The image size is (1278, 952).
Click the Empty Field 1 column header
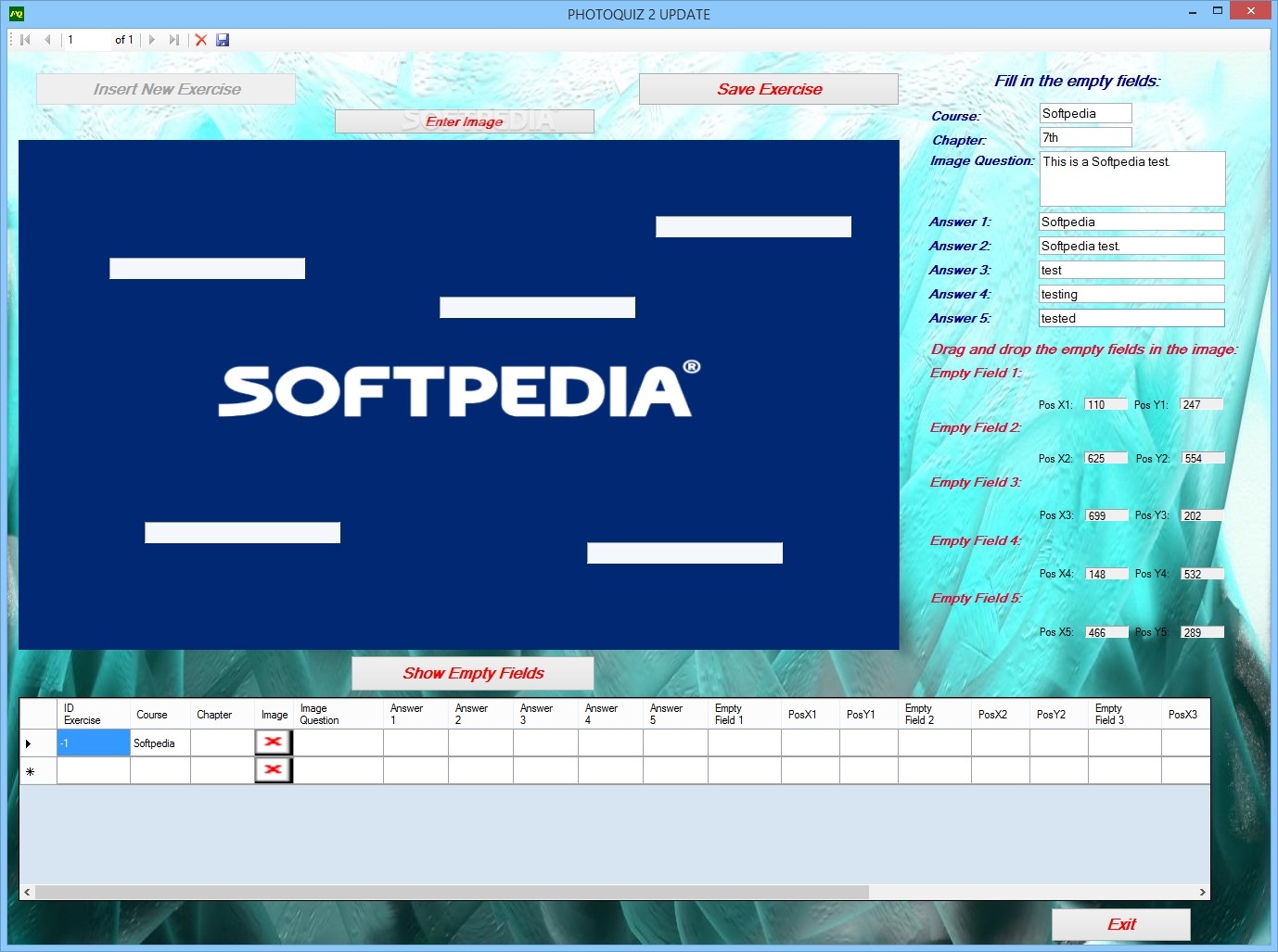[745, 714]
